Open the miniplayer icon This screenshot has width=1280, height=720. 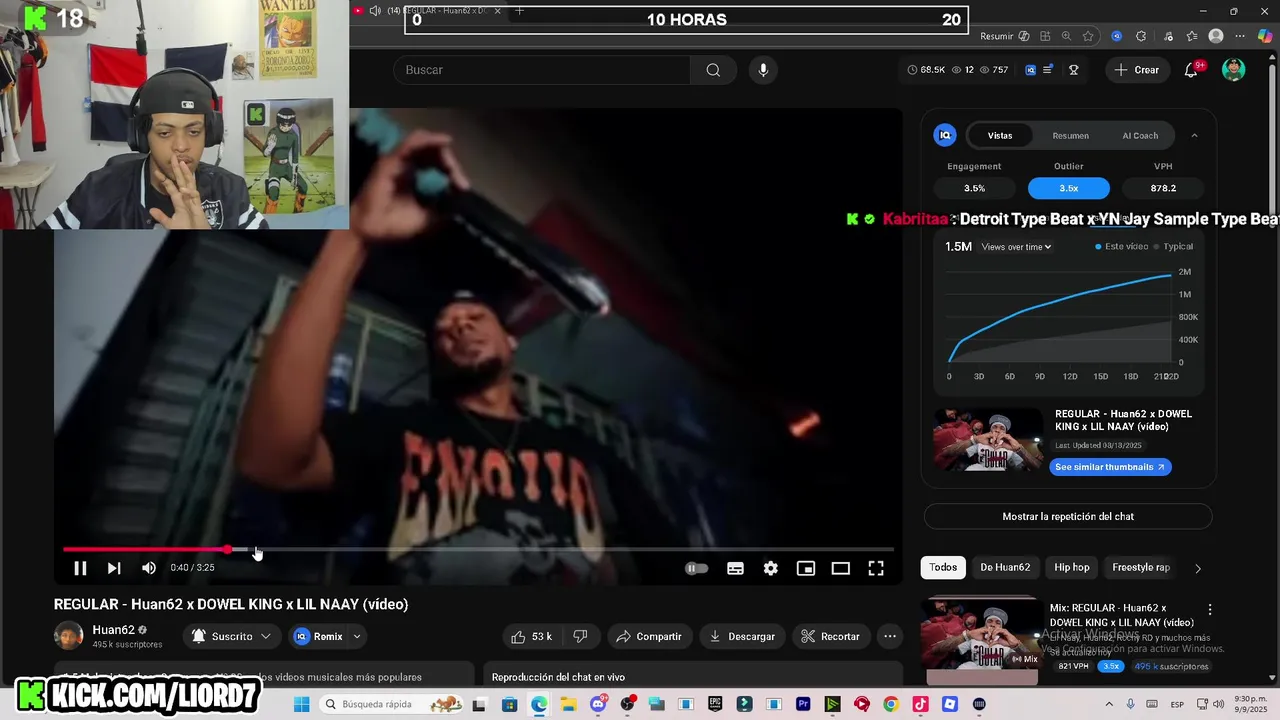click(x=805, y=568)
